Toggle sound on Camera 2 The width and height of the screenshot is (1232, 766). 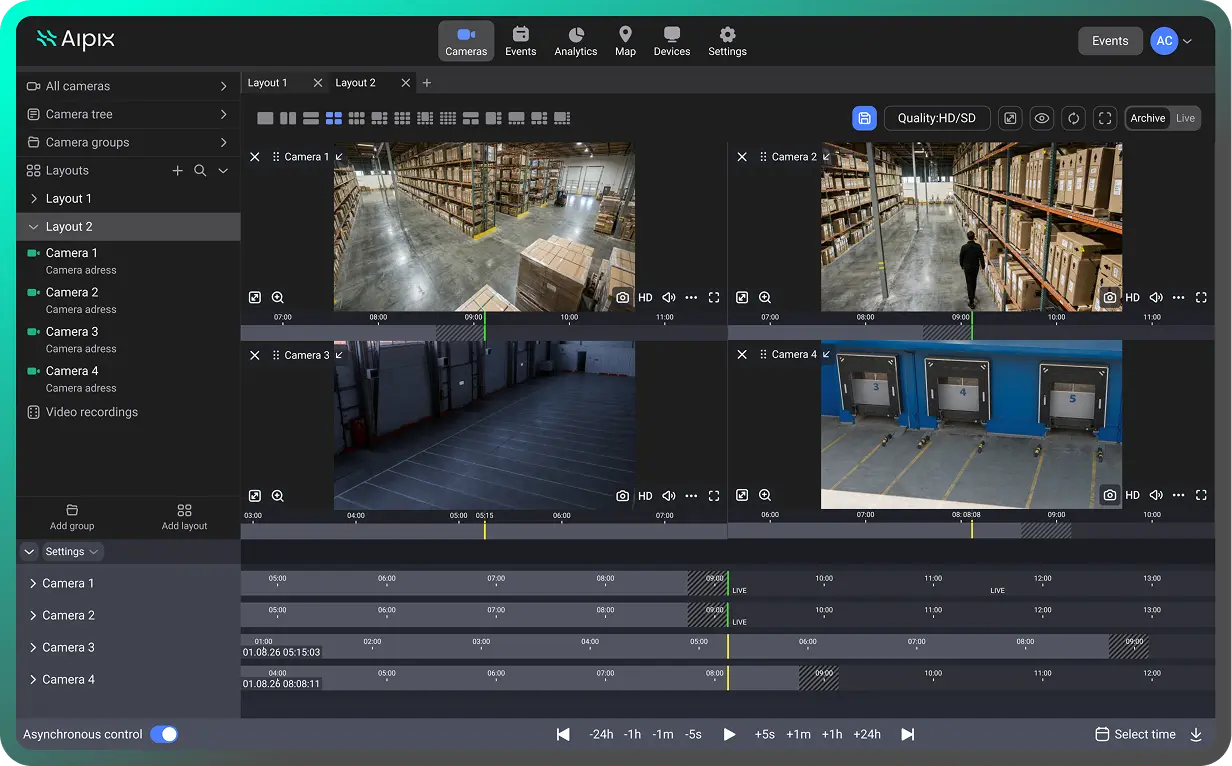(1156, 298)
